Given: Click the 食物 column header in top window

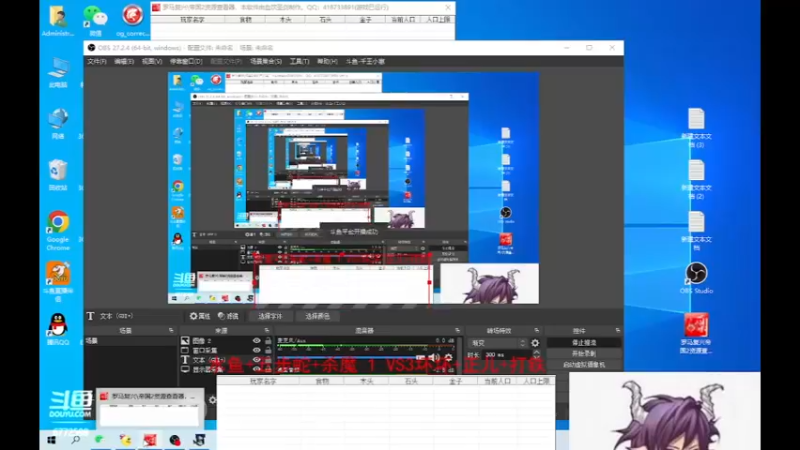Looking at the screenshot, I should point(245,19).
